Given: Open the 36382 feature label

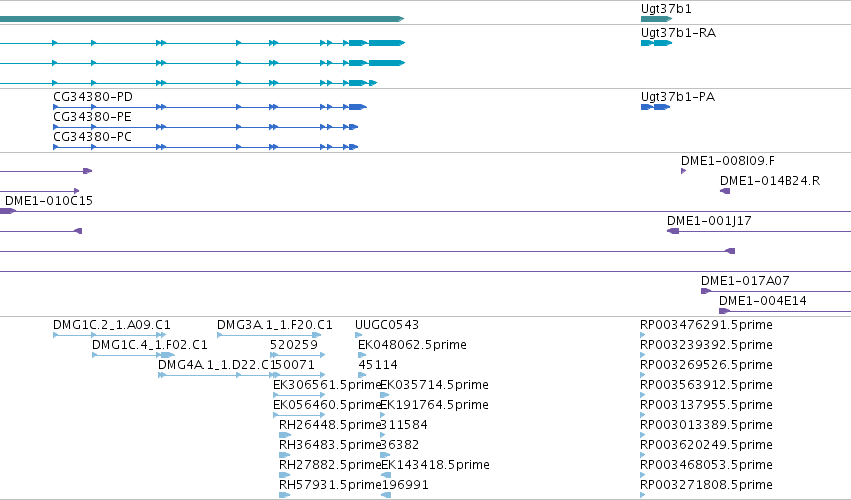Looking at the screenshot, I should tap(400, 445).
